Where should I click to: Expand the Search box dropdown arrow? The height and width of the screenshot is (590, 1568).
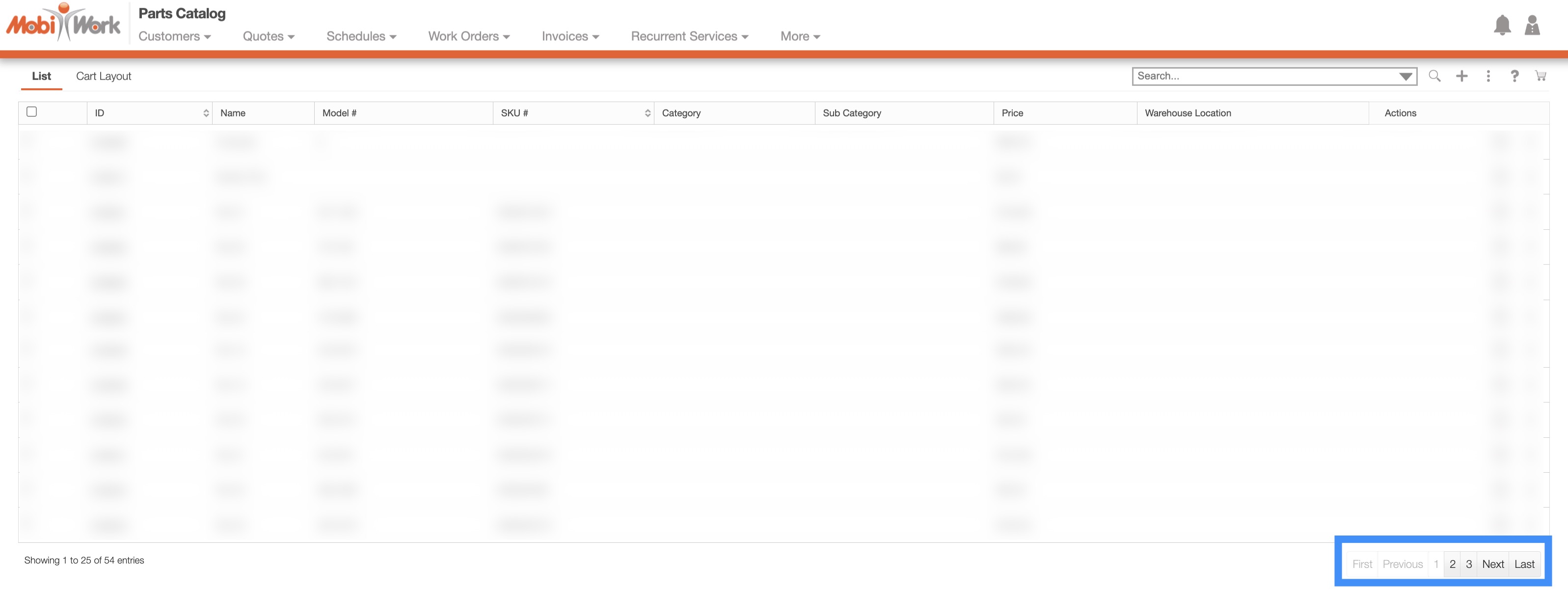(x=1405, y=77)
